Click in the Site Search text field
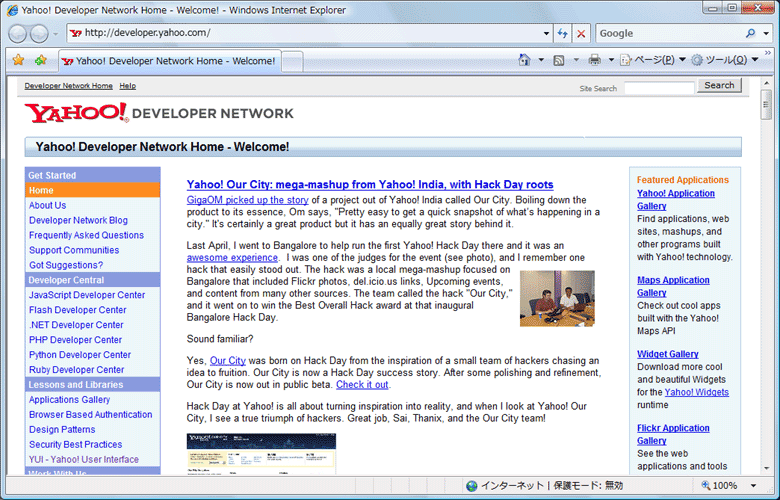 659,88
